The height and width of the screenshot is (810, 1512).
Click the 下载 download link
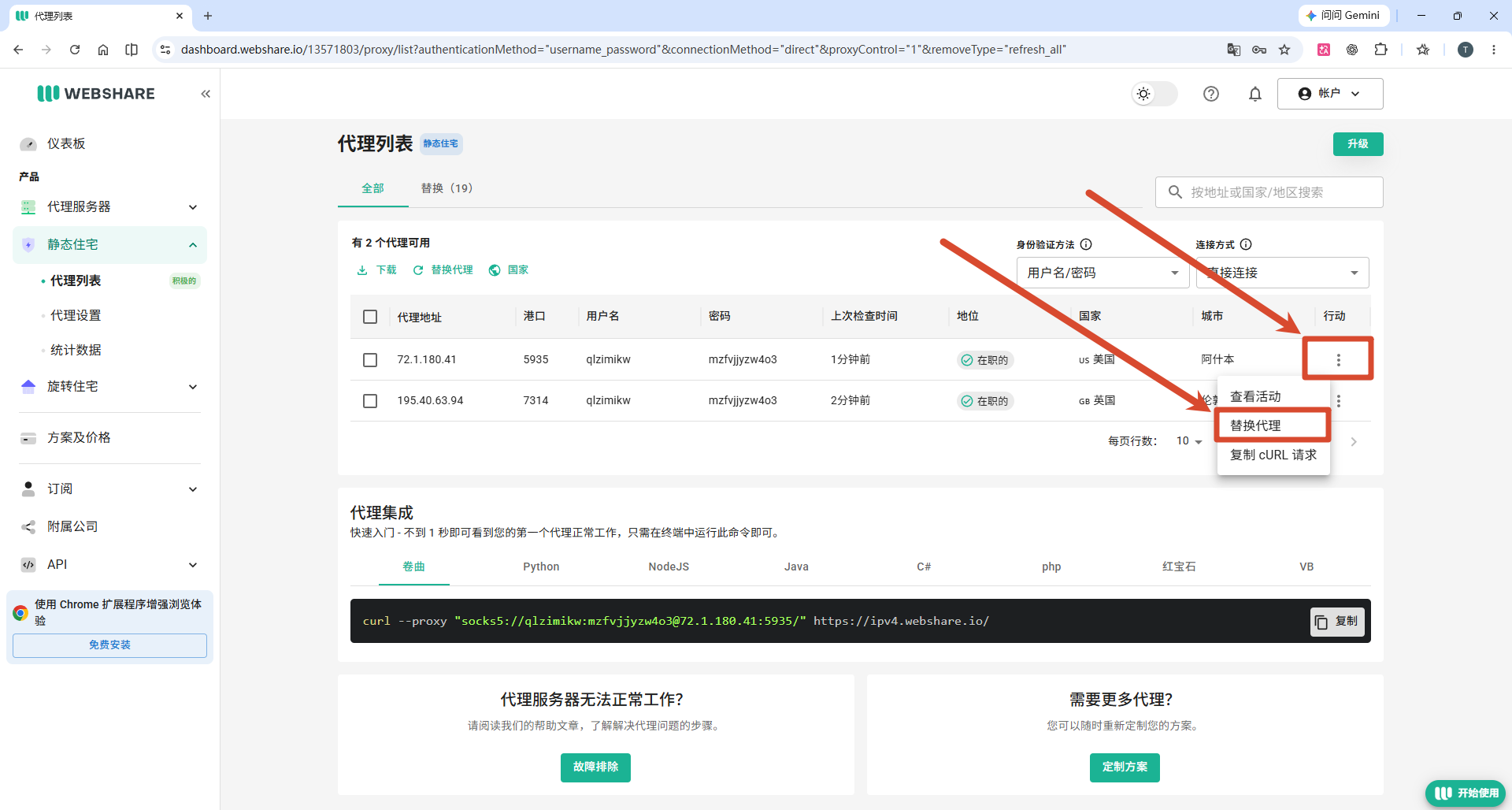[376, 270]
